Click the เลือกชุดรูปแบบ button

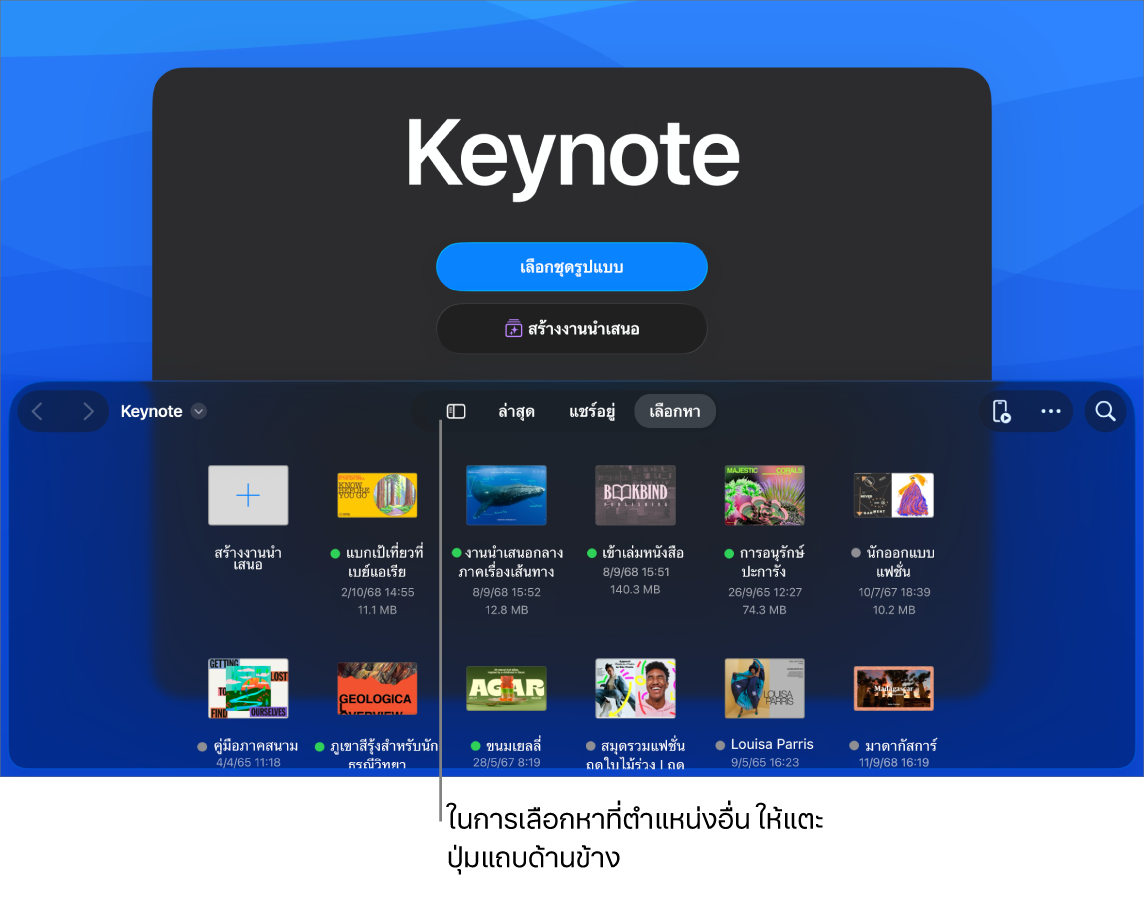[x=572, y=267]
